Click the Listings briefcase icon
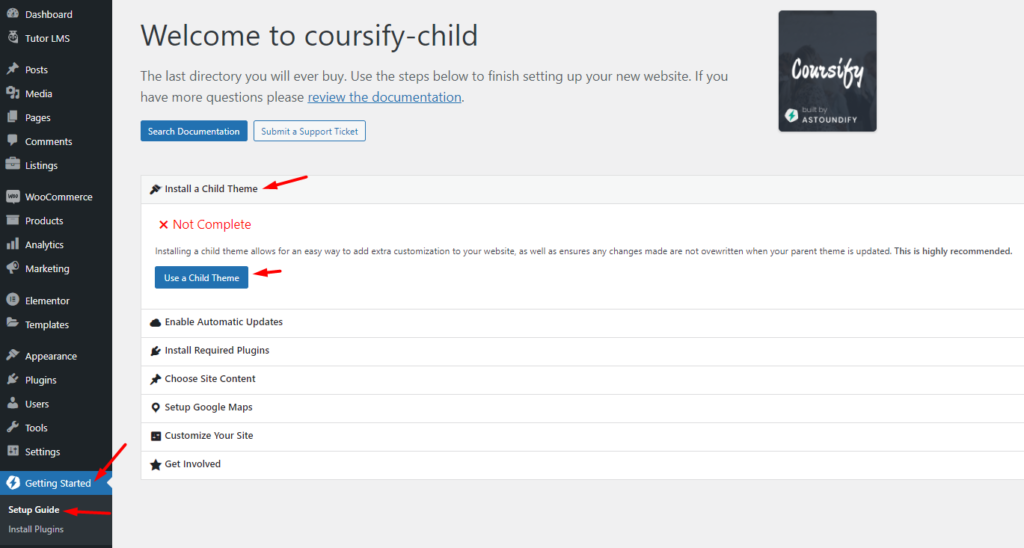The height and width of the screenshot is (548, 1024). [x=12, y=165]
